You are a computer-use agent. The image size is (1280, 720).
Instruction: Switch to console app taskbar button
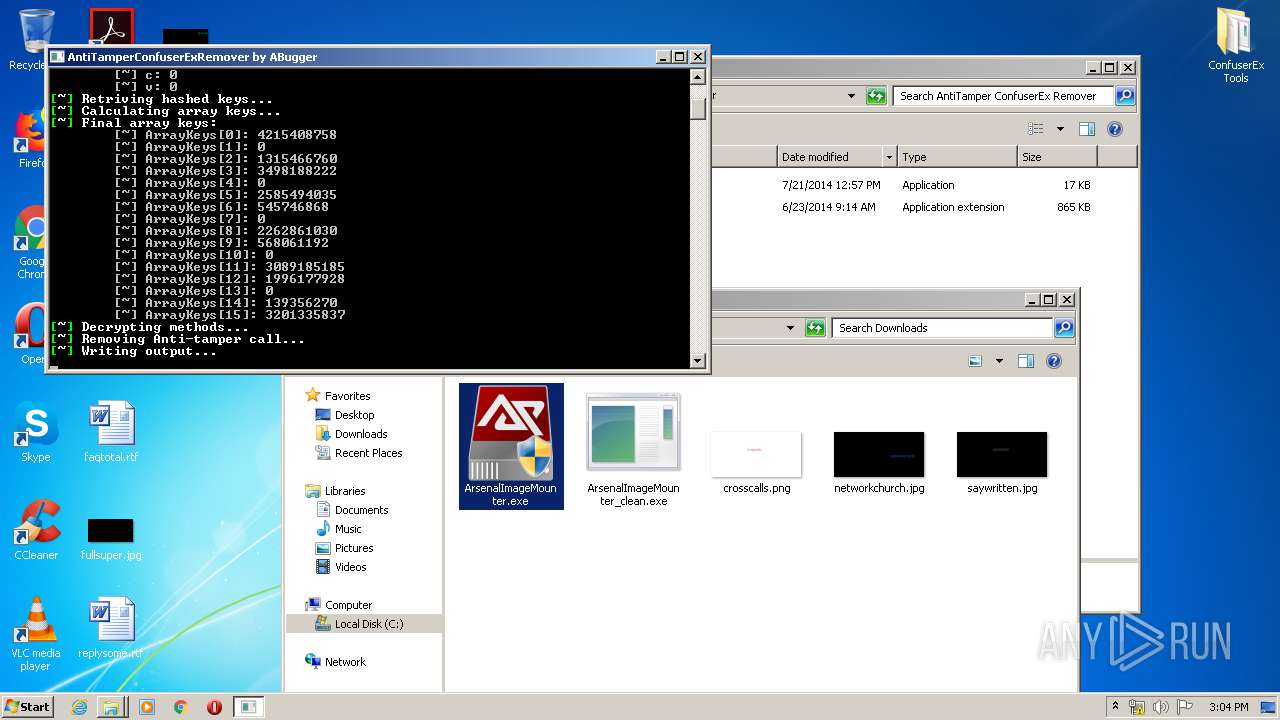click(x=248, y=707)
